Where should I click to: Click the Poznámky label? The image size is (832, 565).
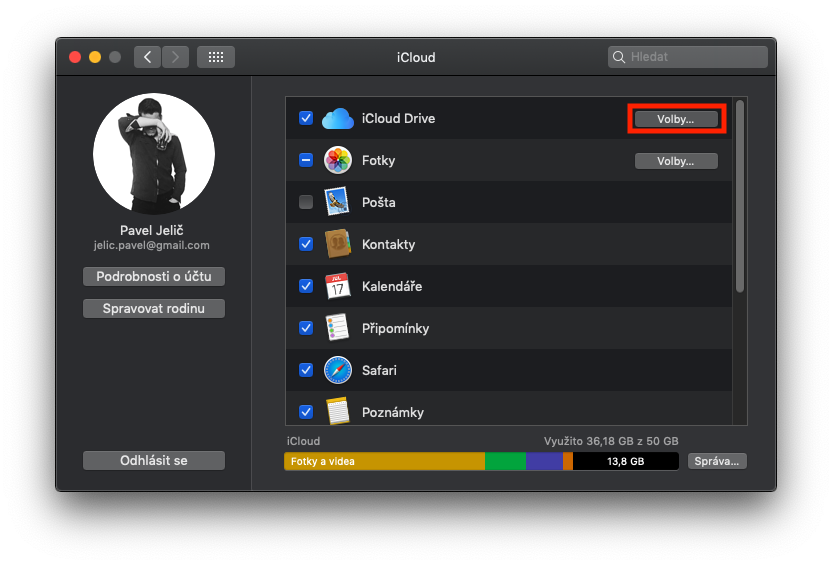click(393, 412)
